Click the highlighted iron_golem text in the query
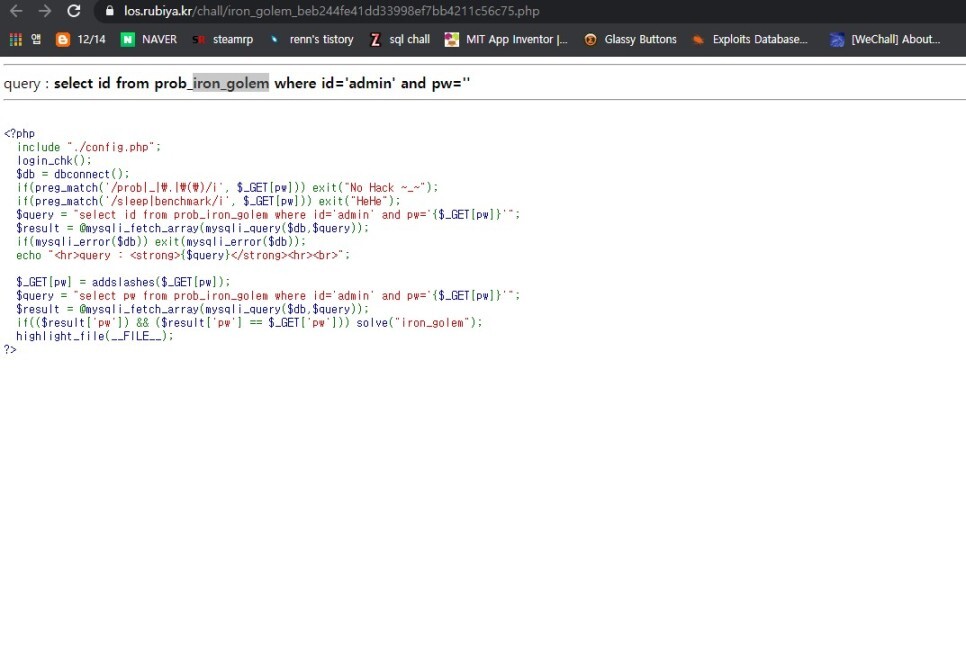The width and height of the screenshot is (966, 658). click(231, 83)
